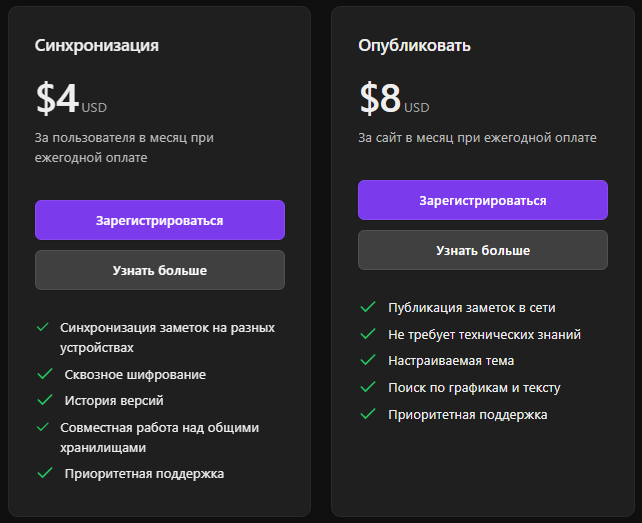Click checkmark beside "Не требует технических знаний"
The height and width of the screenshot is (523, 642).
pos(367,334)
